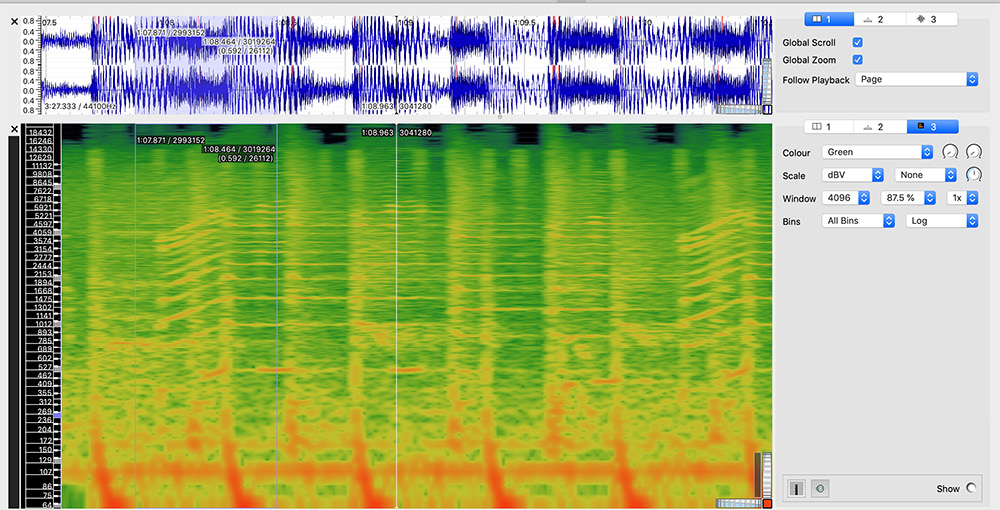The width and height of the screenshot is (1000, 510).
Task: Click the dial at end of Scale row
Action: 973,175
